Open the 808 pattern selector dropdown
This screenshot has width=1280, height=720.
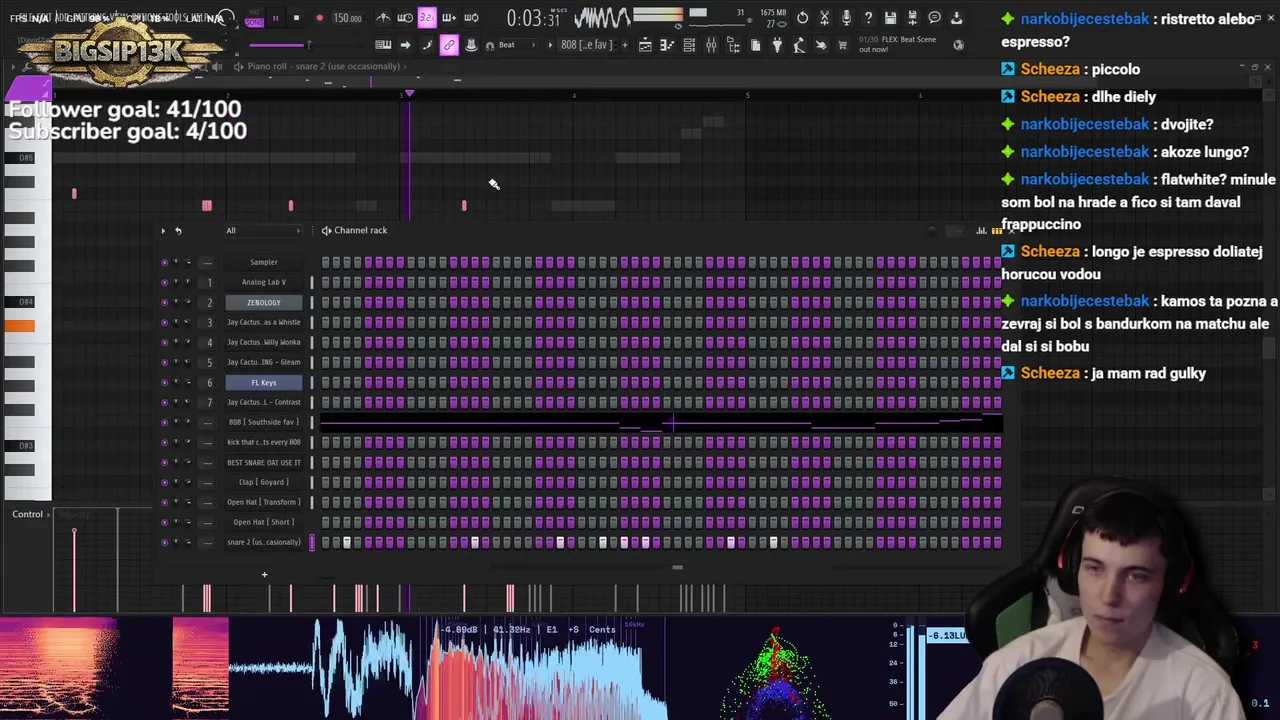(588, 45)
